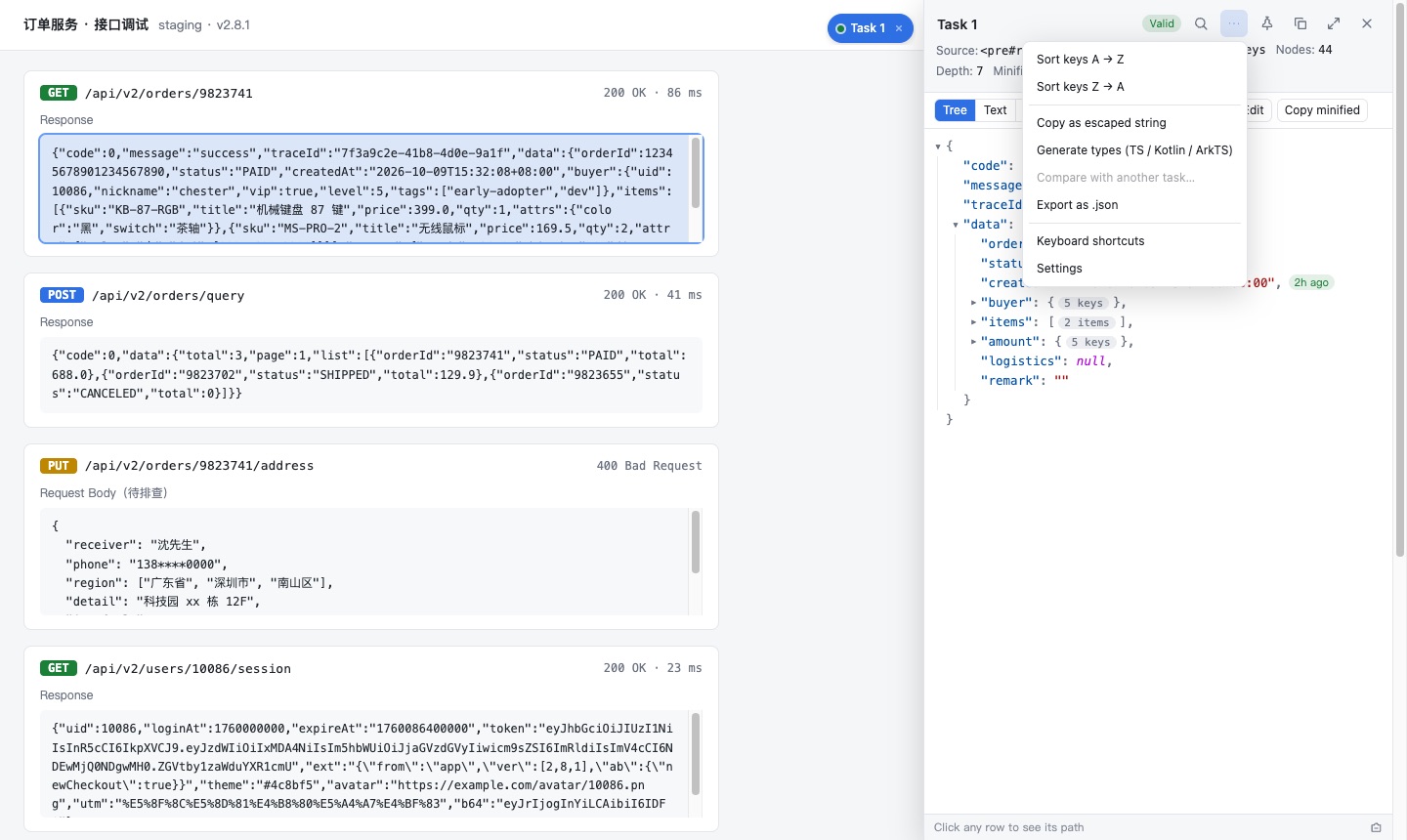Open Settings from the menu

(1134, 269)
